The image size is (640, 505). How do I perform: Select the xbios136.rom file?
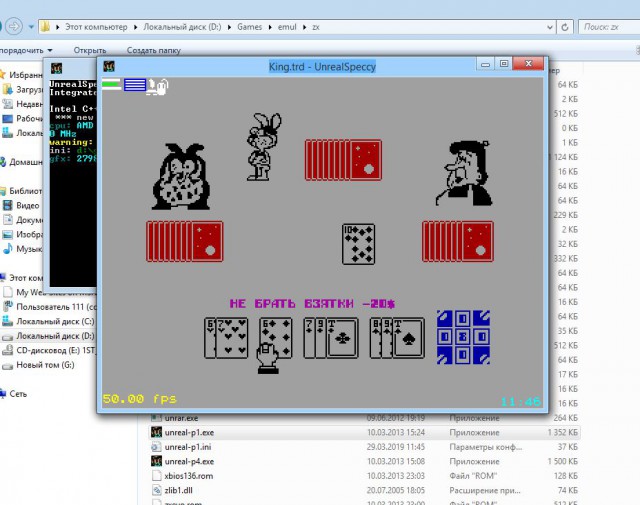point(364,476)
